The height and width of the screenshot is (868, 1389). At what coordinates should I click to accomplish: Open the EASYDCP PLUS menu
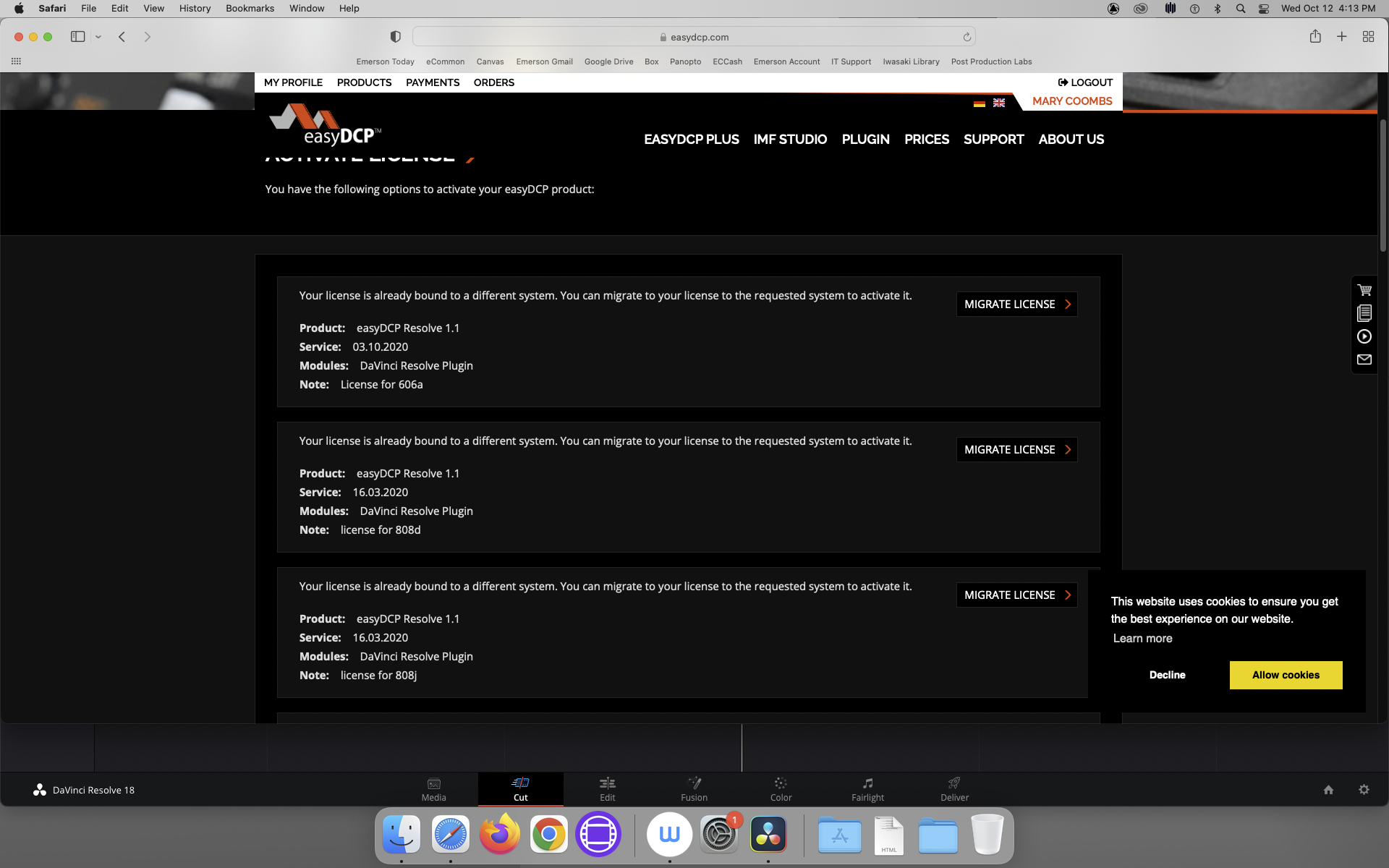[x=692, y=139]
